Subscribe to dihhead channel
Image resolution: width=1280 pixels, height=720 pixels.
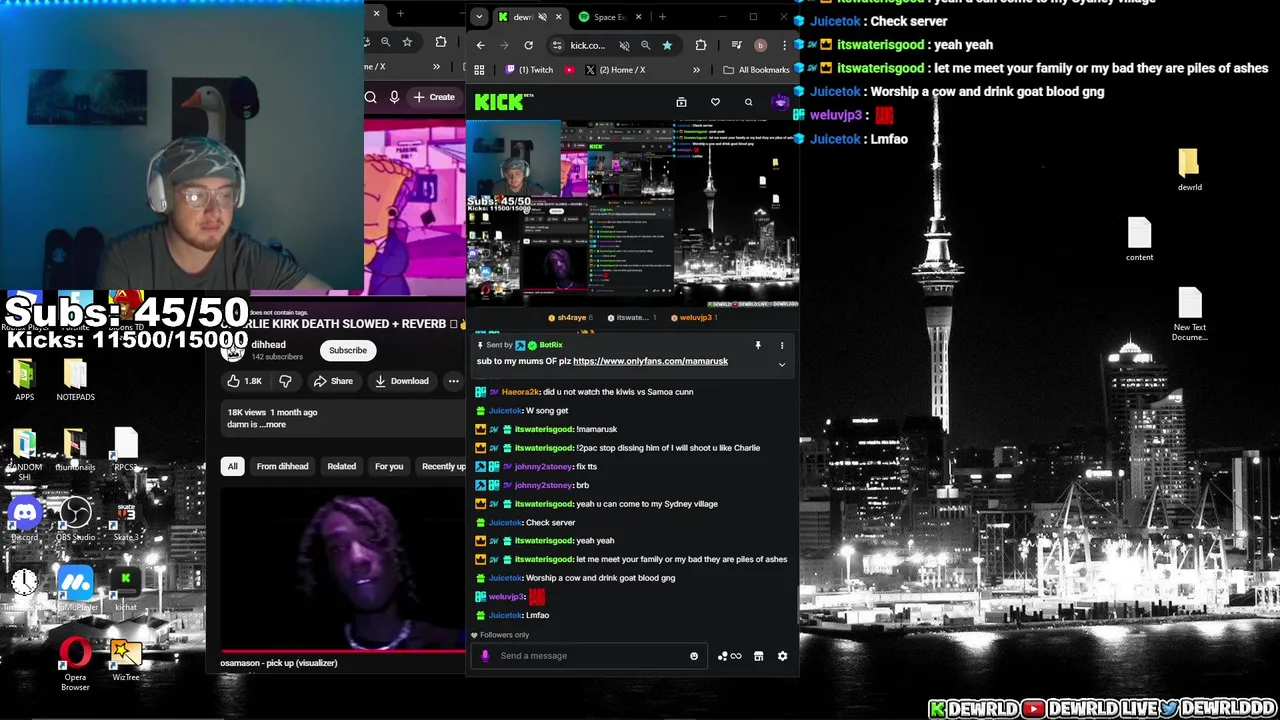[348, 350]
